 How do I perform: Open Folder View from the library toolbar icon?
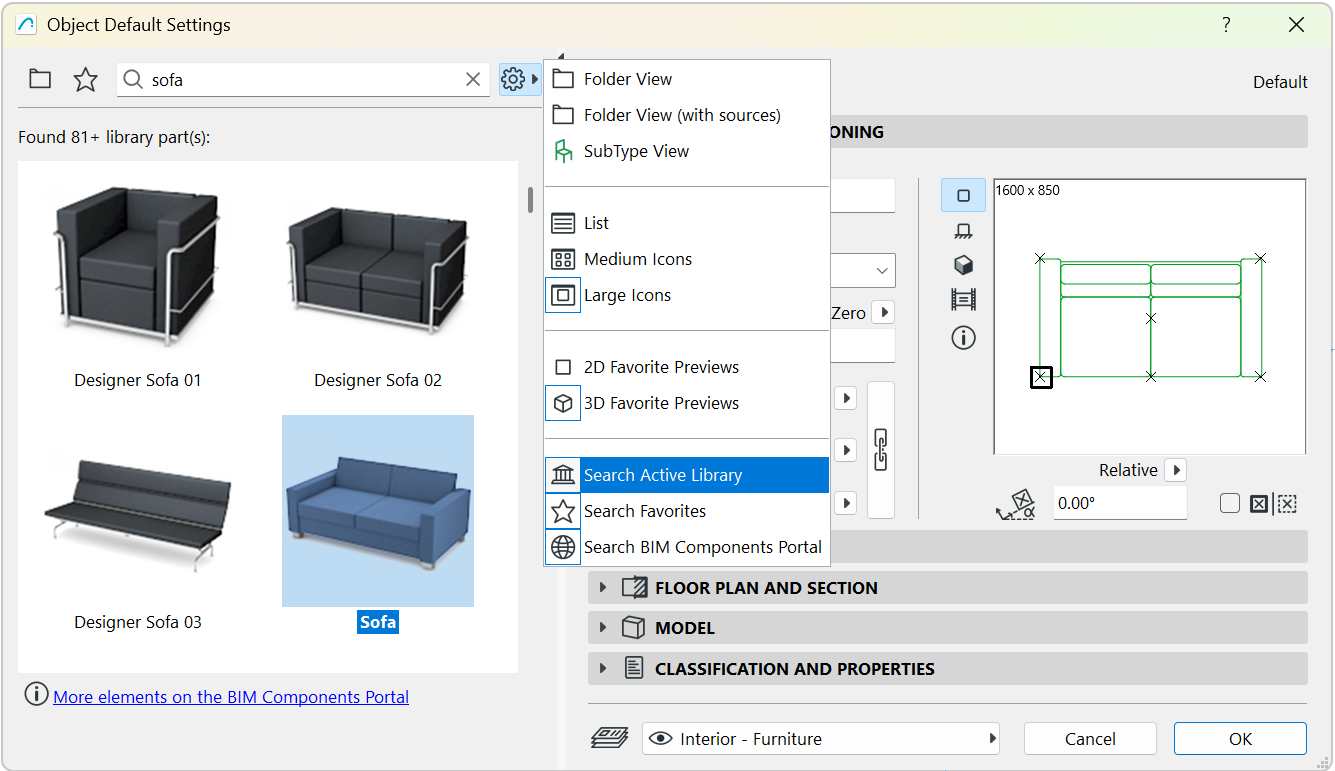click(x=40, y=79)
